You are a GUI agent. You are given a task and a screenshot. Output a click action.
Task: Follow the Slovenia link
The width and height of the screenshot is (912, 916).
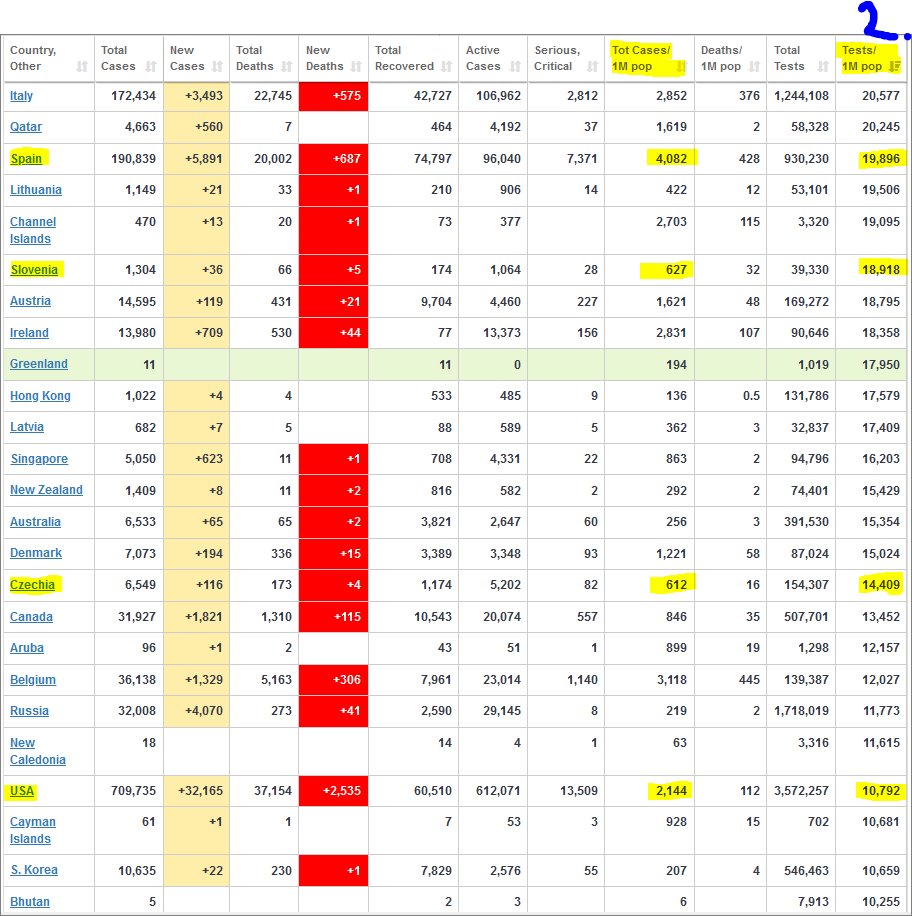point(34,269)
